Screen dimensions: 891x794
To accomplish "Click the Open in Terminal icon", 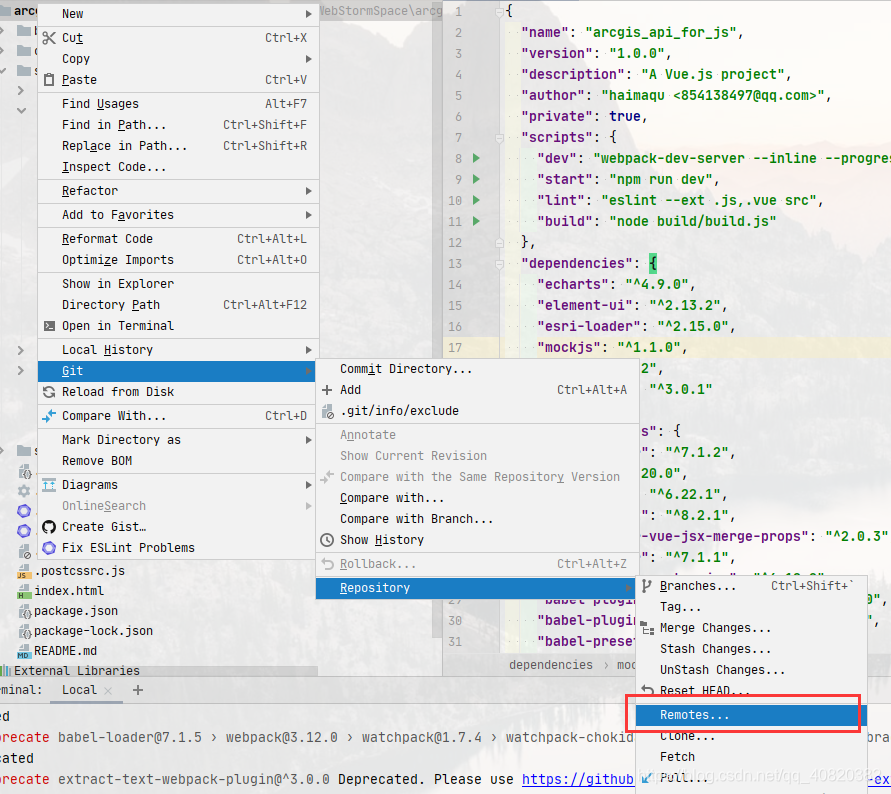I will point(49,326).
